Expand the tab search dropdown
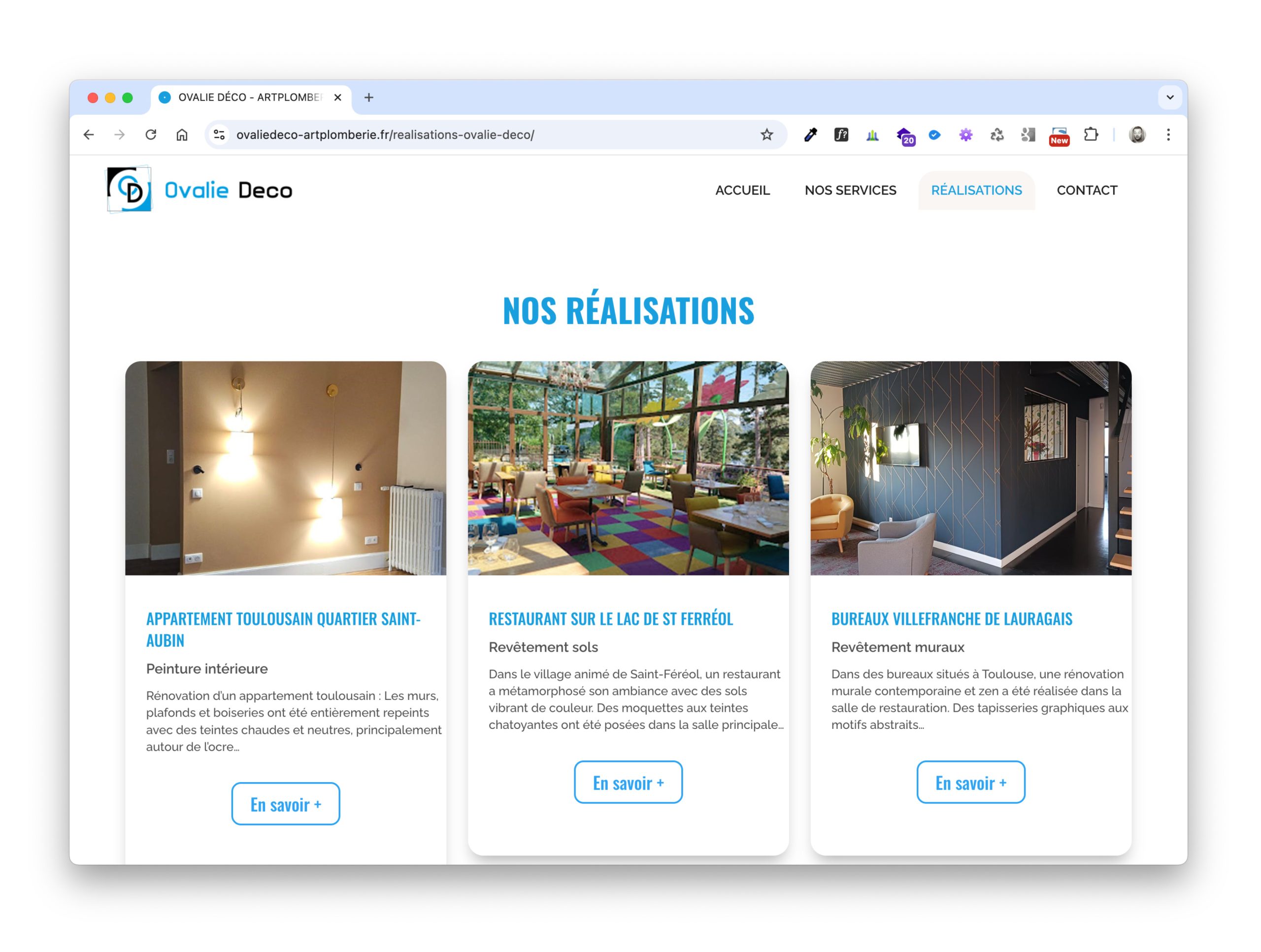Image resolution: width=1261 pixels, height=952 pixels. (1170, 98)
